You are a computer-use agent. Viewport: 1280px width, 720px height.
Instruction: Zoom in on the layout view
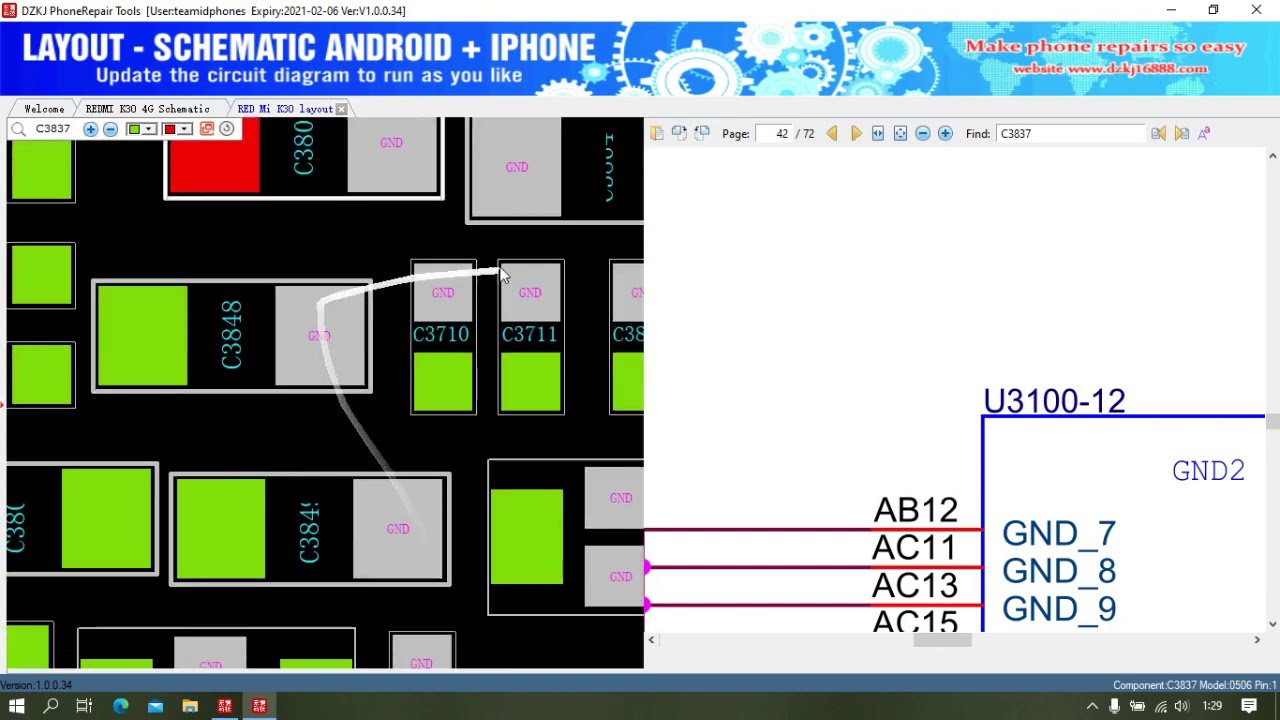pos(91,129)
